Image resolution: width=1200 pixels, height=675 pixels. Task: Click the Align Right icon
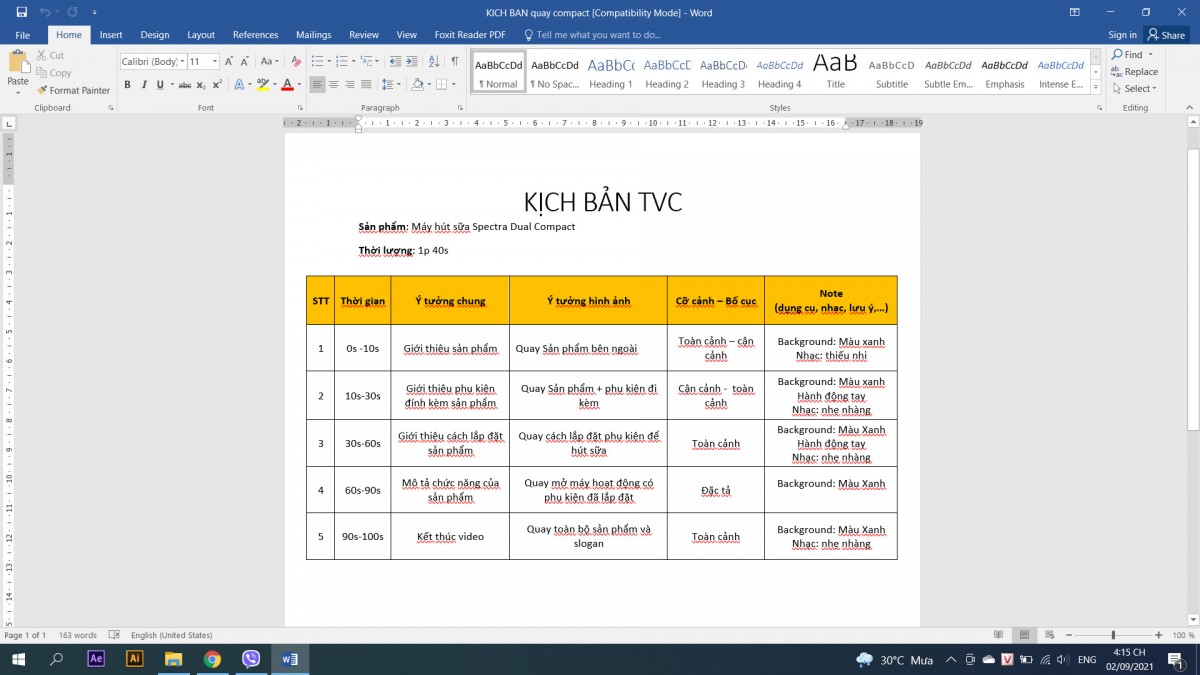(x=350, y=85)
